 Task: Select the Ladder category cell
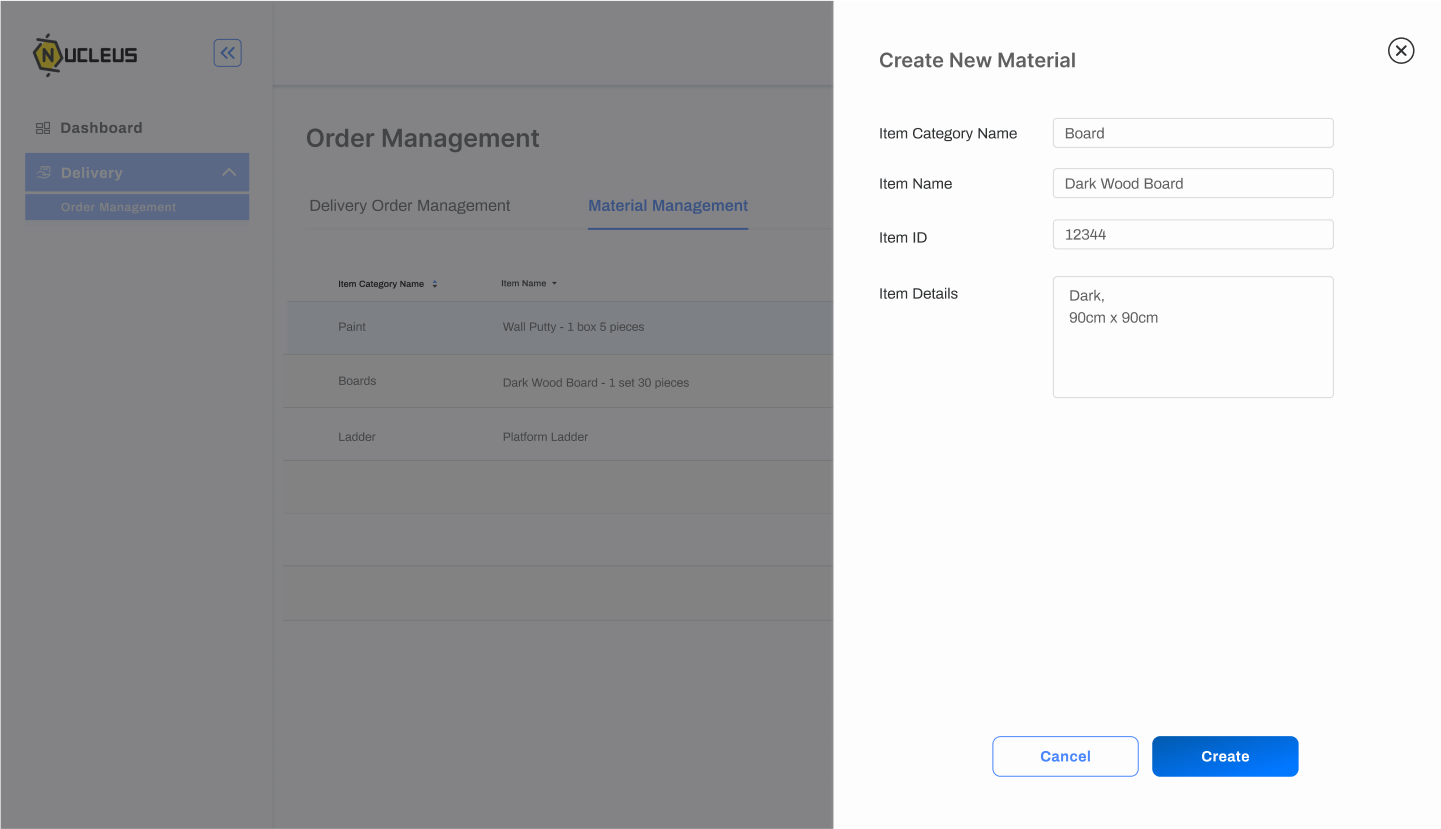[357, 437]
